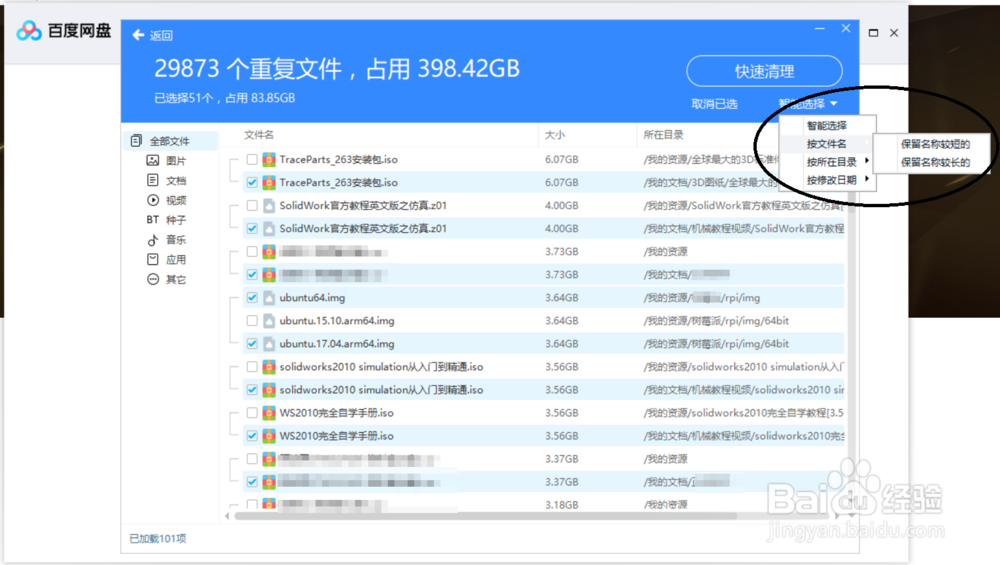The image size is (1000, 565).
Task: Minimize the duplicate-file dialog
Action: [820, 29]
